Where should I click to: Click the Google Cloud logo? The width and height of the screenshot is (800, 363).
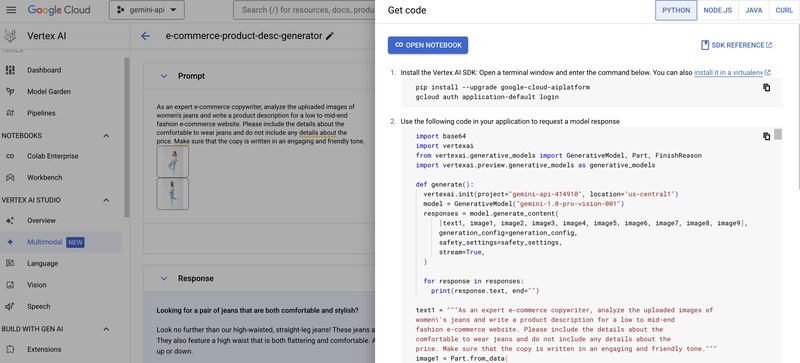tap(59, 10)
